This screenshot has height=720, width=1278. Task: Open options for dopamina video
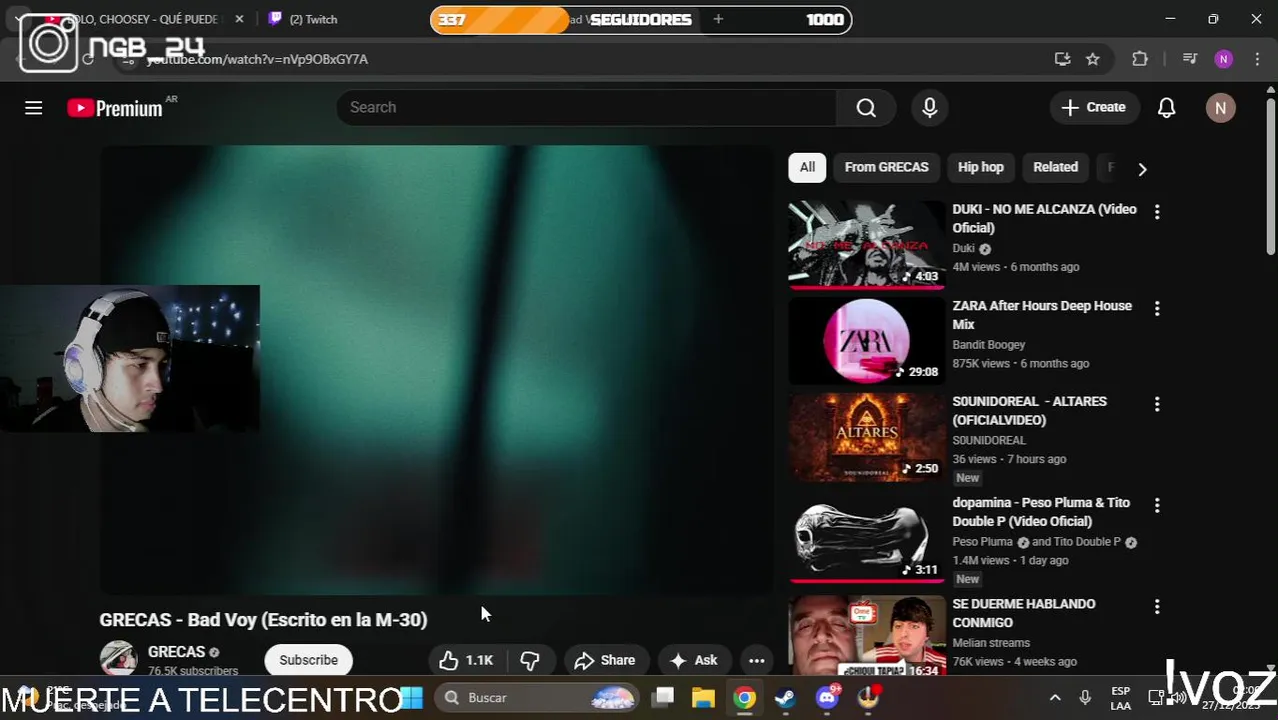point(1157,506)
